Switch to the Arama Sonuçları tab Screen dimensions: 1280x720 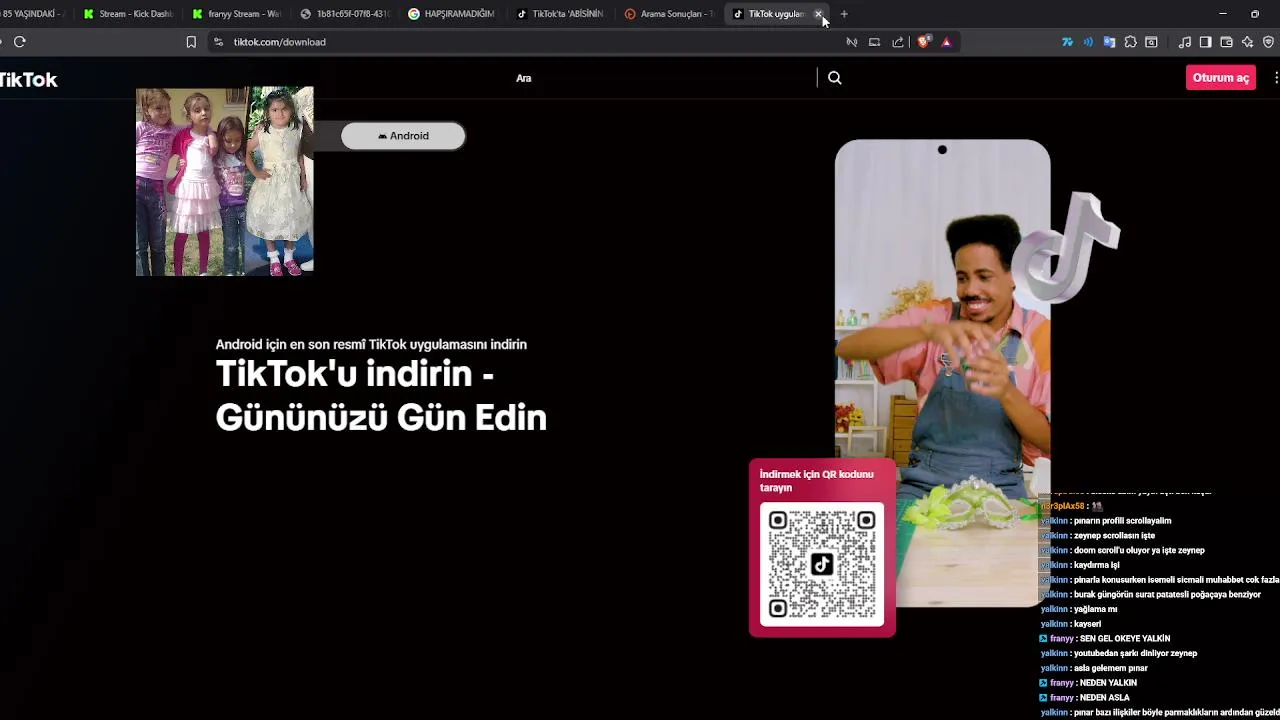pos(670,14)
